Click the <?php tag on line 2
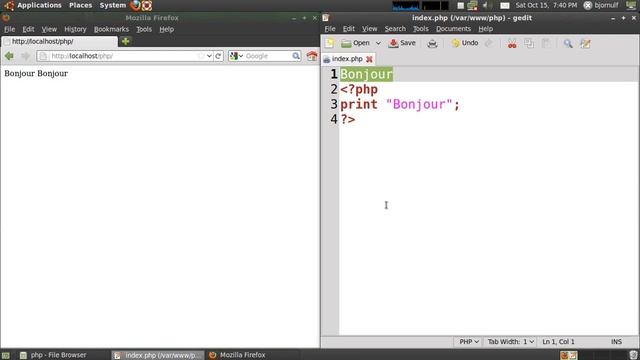This screenshot has width=640, height=360. coord(359,89)
